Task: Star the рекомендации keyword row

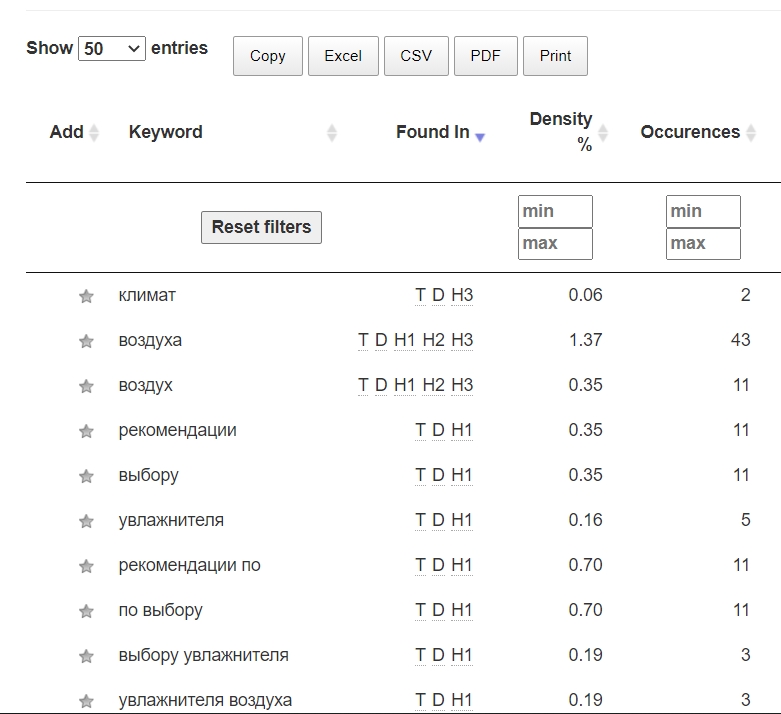Action: pyautogui.click(x=86, y=431)
